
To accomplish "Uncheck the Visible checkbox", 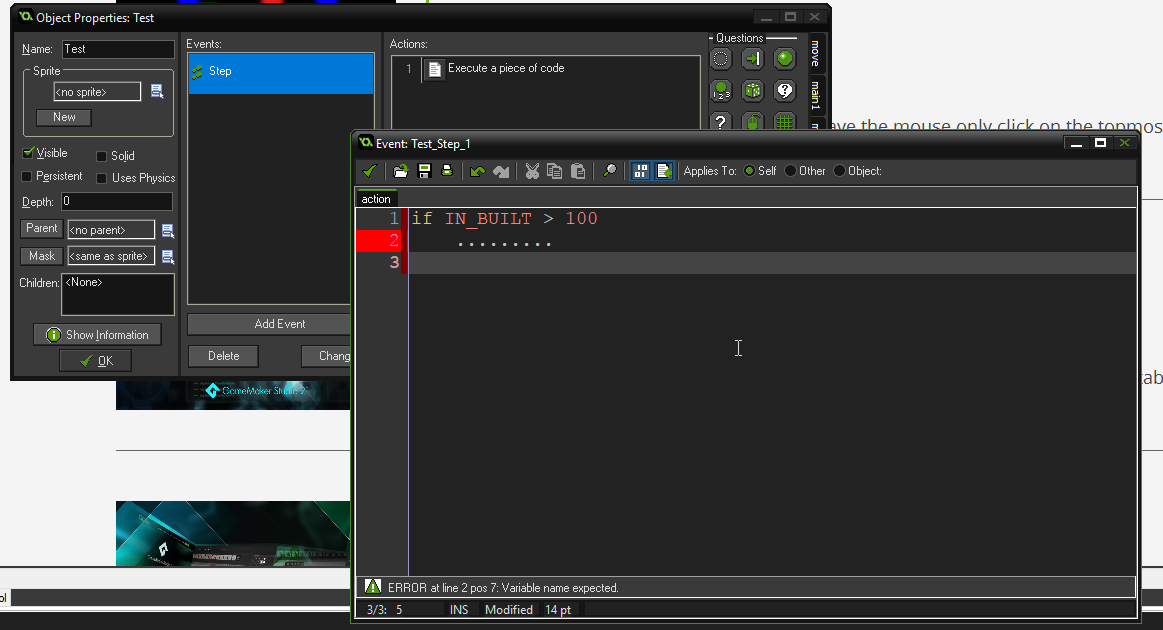I will 29,153.
